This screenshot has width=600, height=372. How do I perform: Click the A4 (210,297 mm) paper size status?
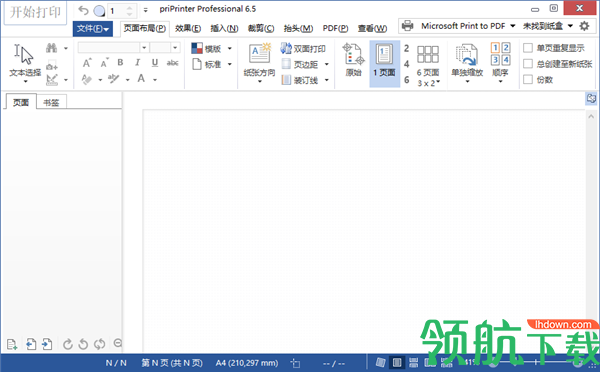pos(247,363)
